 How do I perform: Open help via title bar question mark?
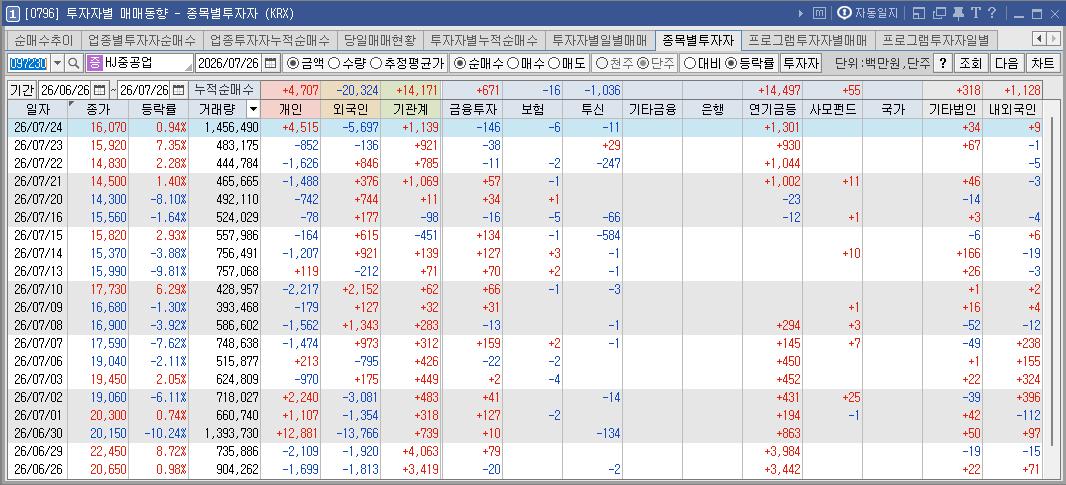click(992, 13)
